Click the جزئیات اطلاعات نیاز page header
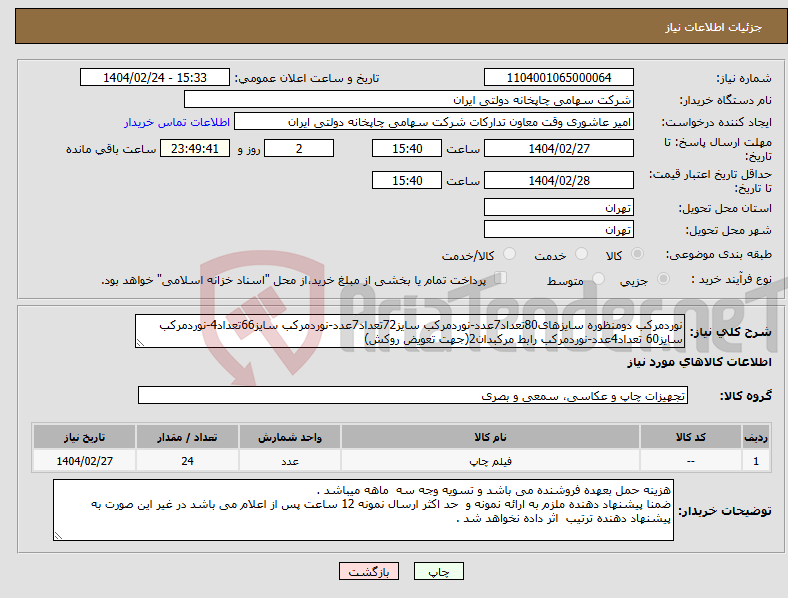The width and height of the screenshot is (788, 598). pos(714,27)
